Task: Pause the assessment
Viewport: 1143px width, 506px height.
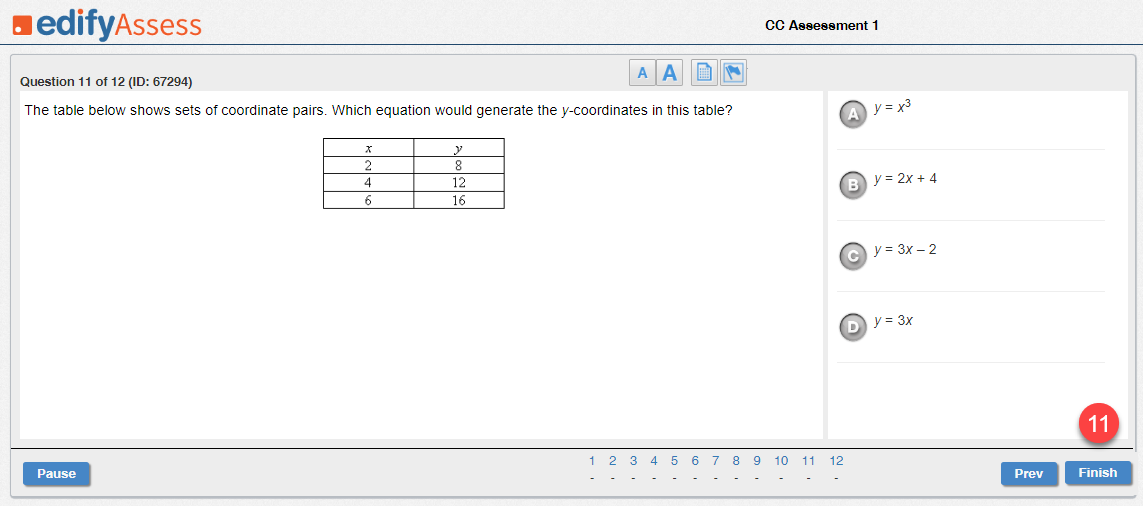Action: (56, 473)
